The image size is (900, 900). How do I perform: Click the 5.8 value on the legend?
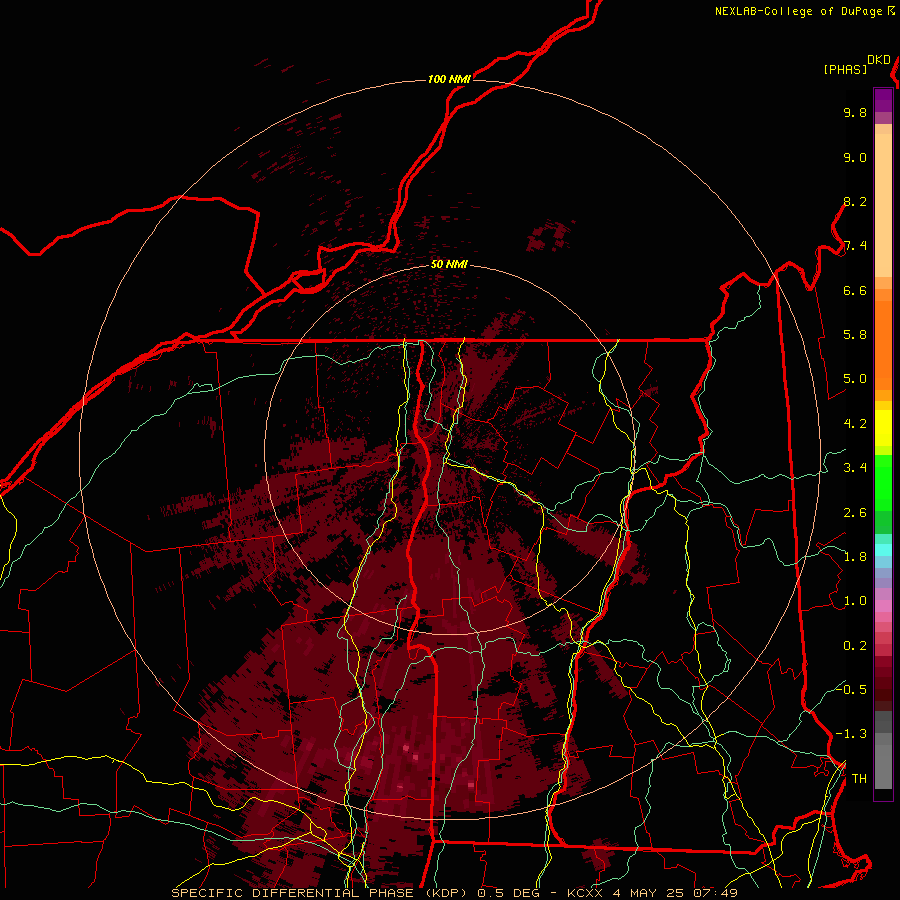coord(855,335)
